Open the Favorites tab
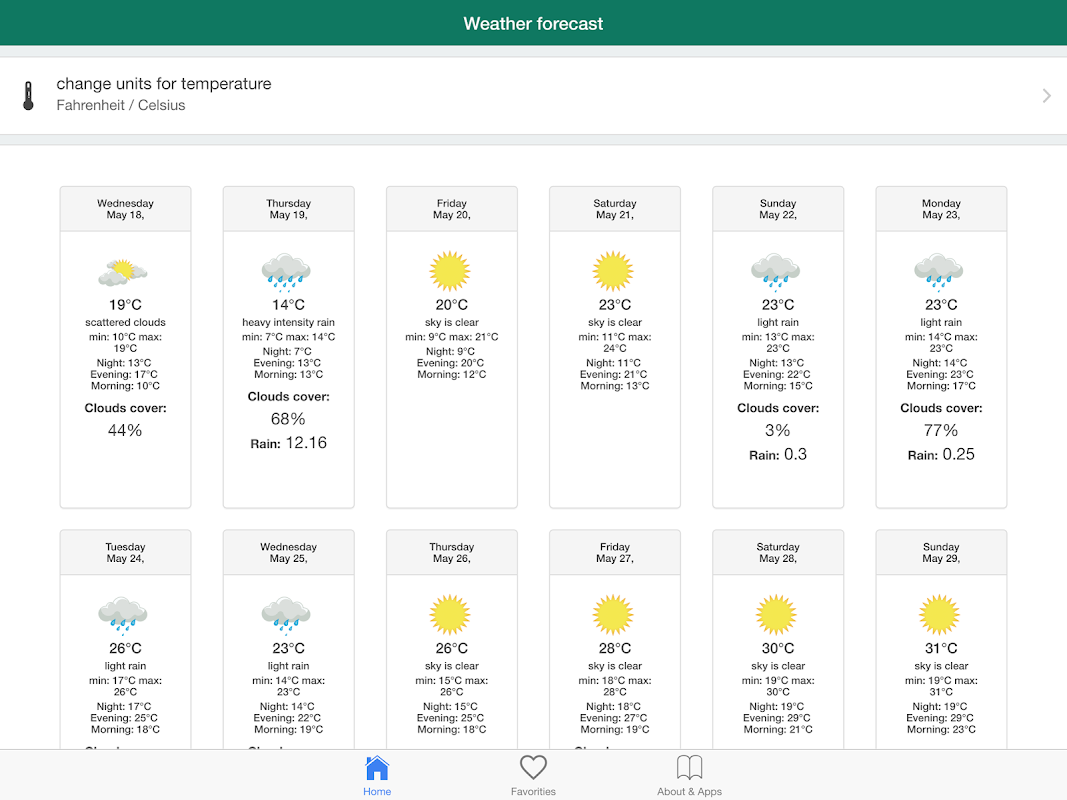Image resolution: width=1067 pixels, height=800 pixels. coord(533,776)
